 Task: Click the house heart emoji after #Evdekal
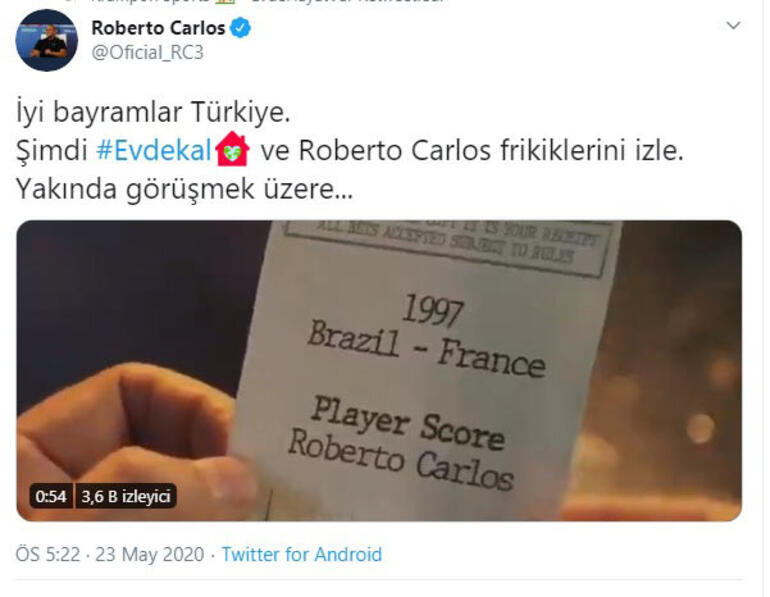[x=232, y=149]
